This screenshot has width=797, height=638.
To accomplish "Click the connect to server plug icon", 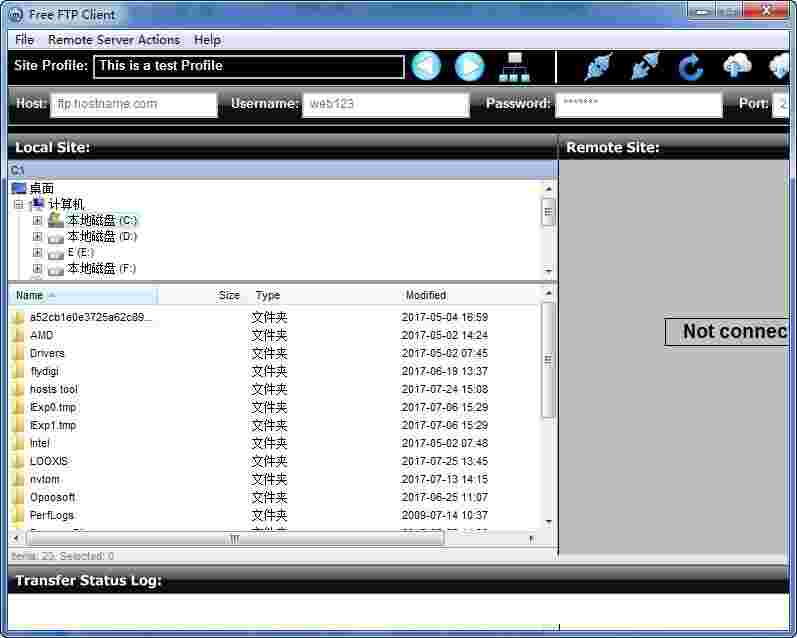I will pyautogui.click(x=598, y=67).
